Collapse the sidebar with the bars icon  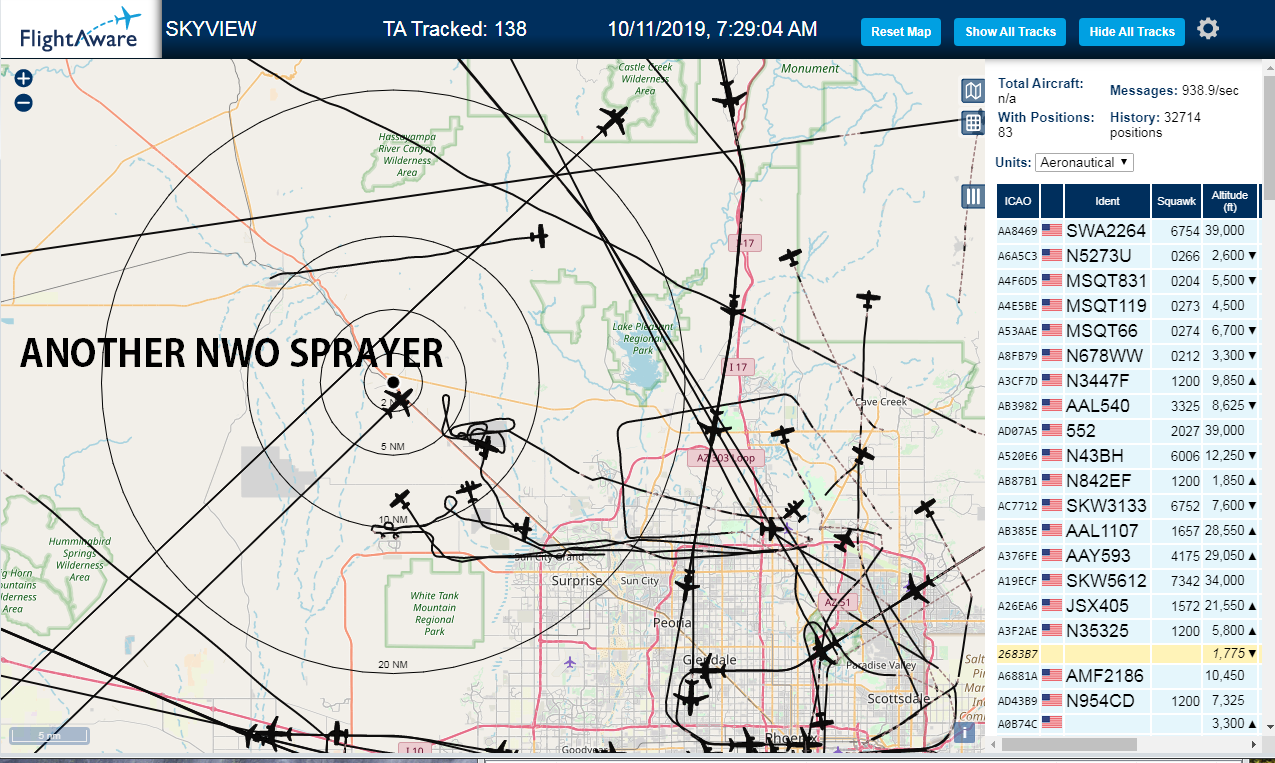click(973, 196)
